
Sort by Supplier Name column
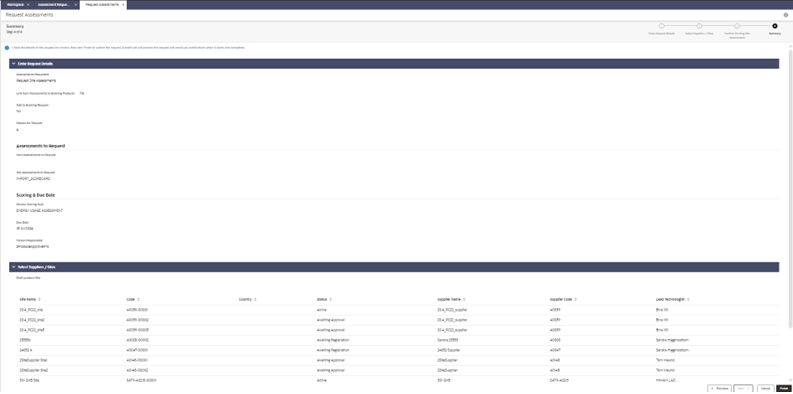coord(464,299)
